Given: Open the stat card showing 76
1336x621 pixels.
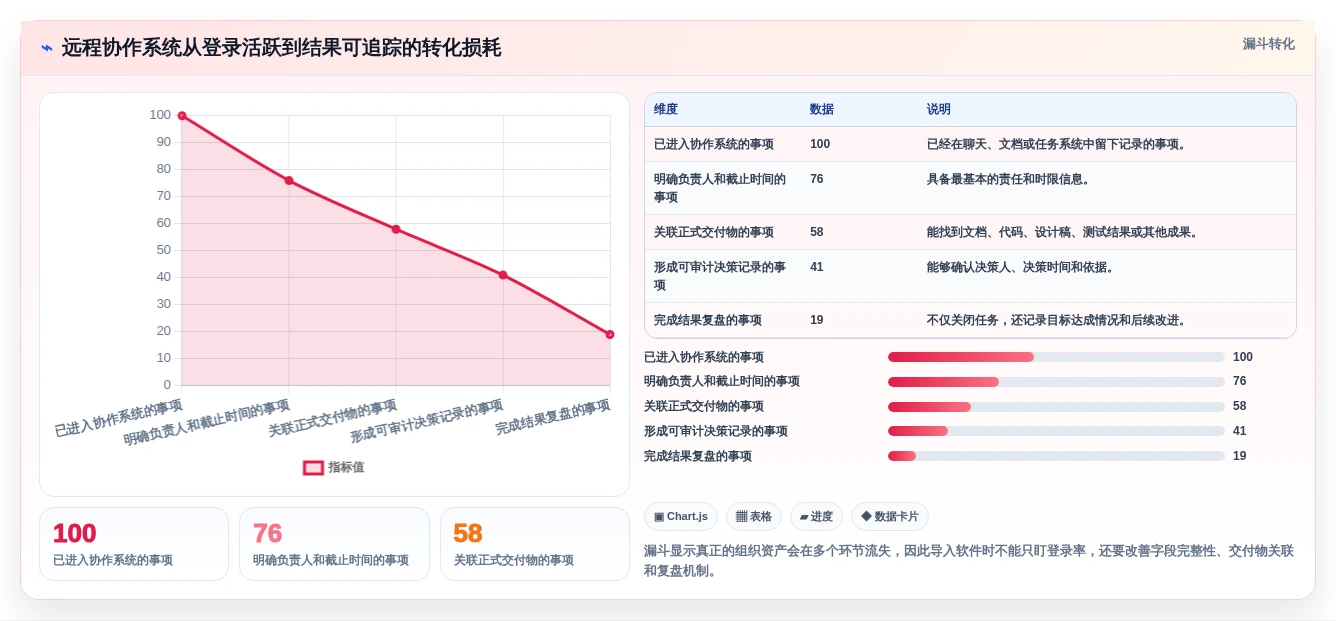Looking at the screenshot, I should [x=334, y=544].
